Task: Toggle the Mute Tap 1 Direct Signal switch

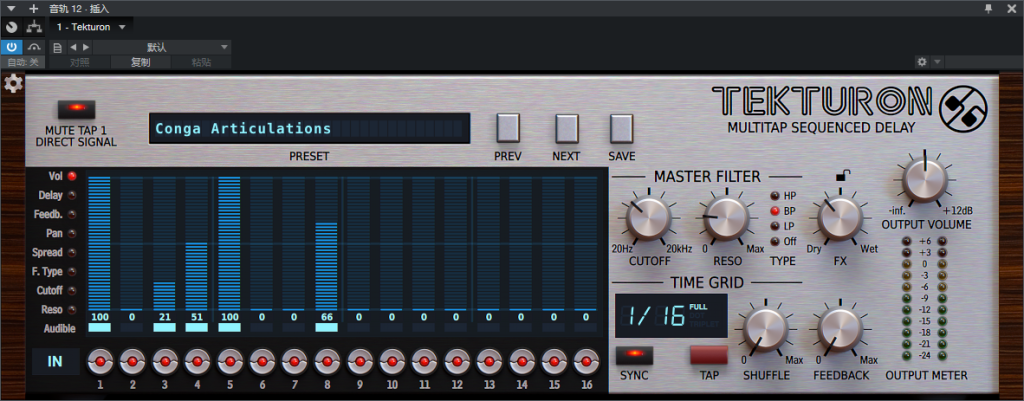Action: [x=76, y=109]
